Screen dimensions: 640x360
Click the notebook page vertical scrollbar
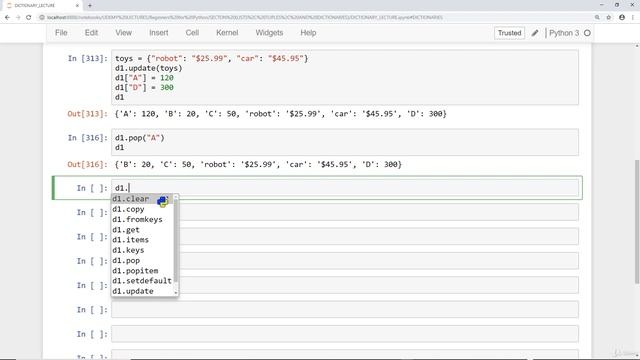(637, 222)
